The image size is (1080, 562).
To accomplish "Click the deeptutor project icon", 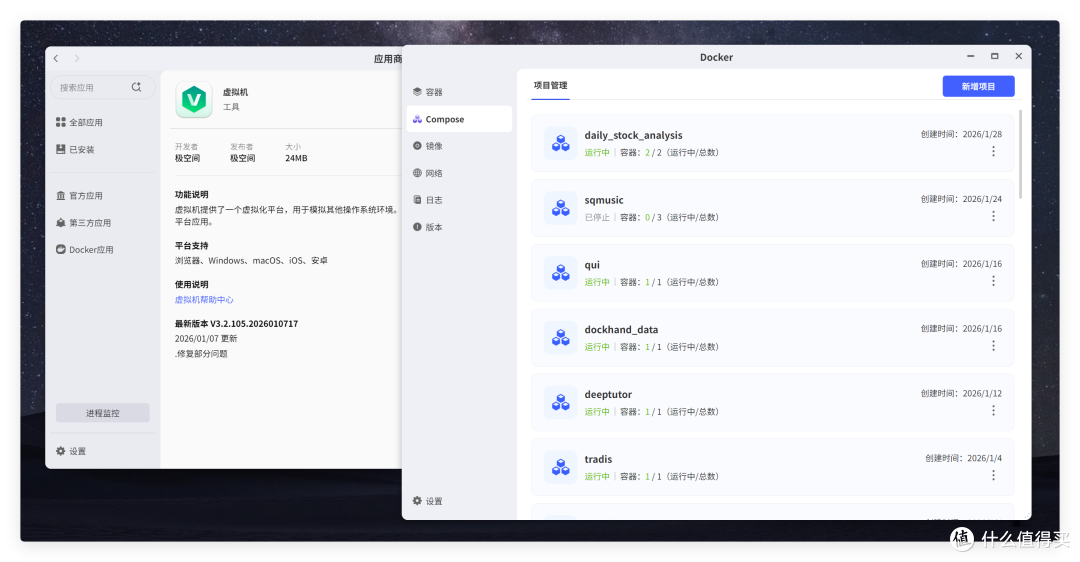I will (x=561, y=402).
